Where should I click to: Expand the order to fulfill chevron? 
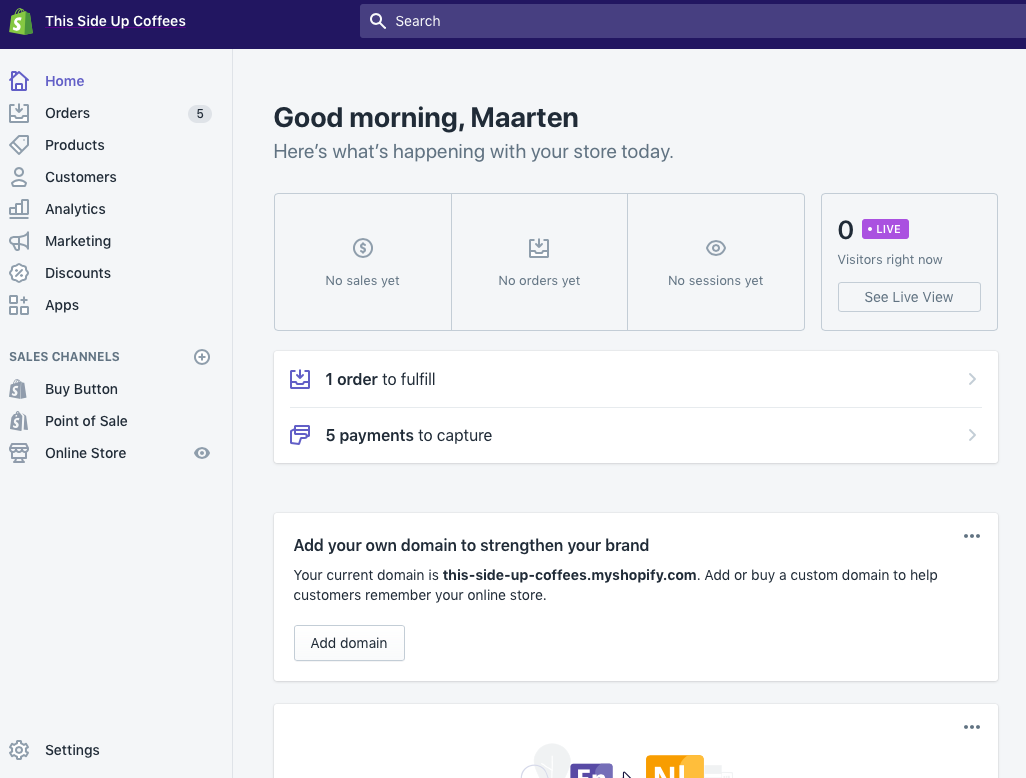tap(972, 380)
